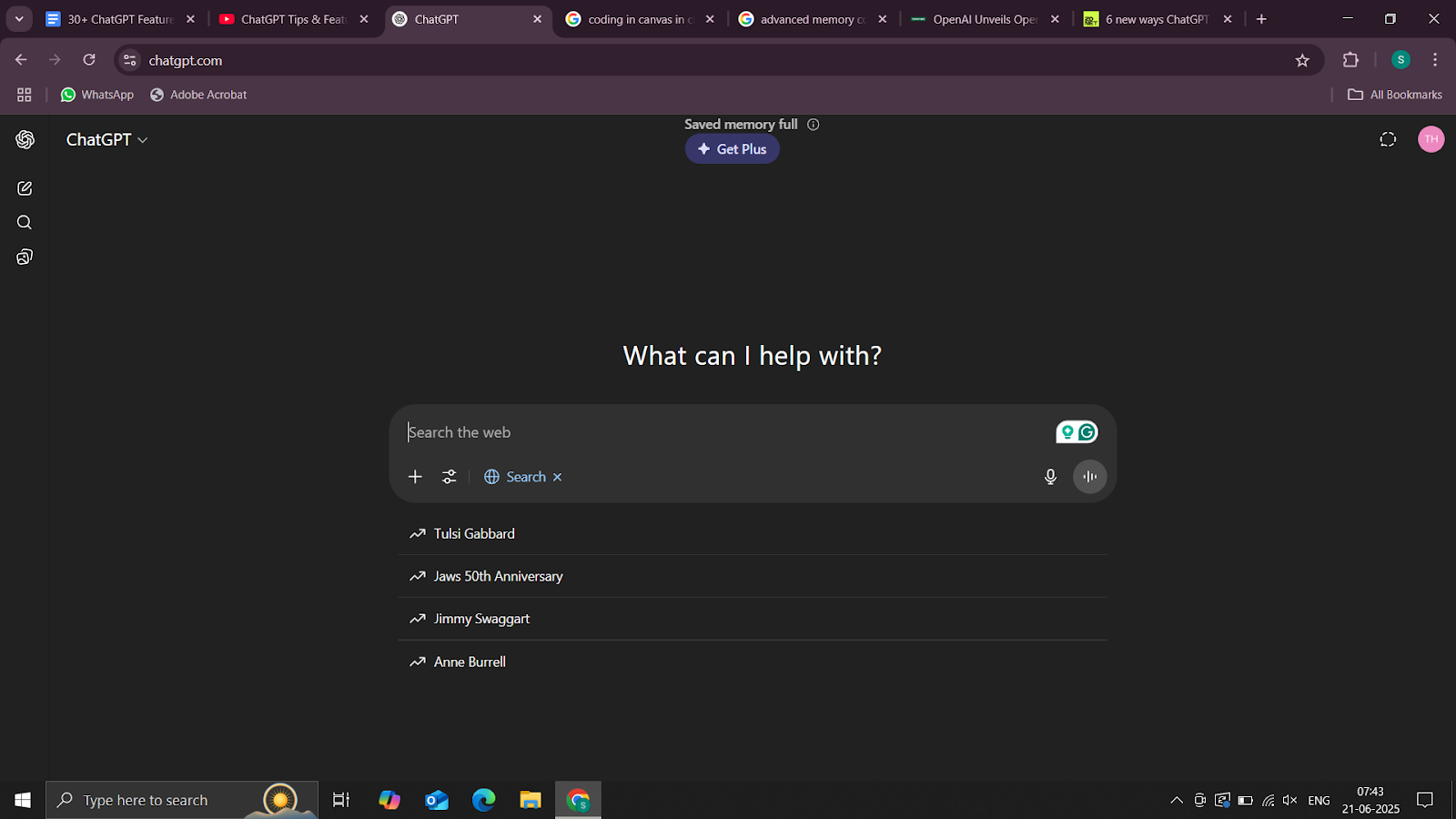This screenshot has height=819, width=1456.
Task: Click the Grammarly extension icon in prompt box
Action: 1087,432
